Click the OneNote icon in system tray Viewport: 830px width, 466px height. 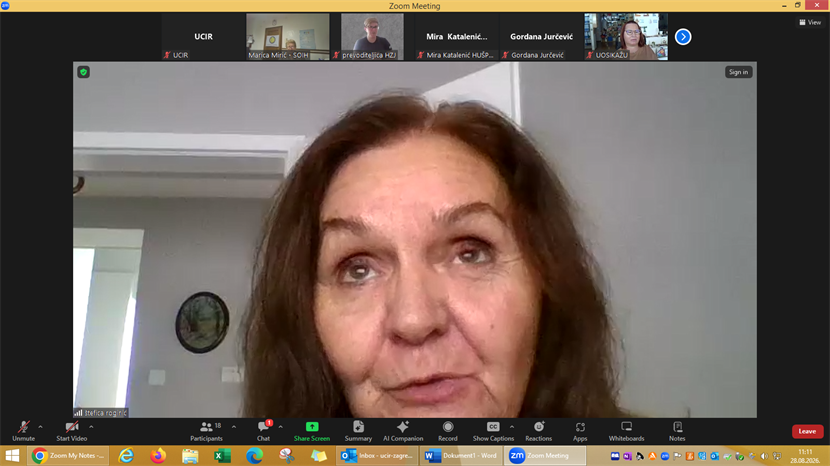(627, 456)
